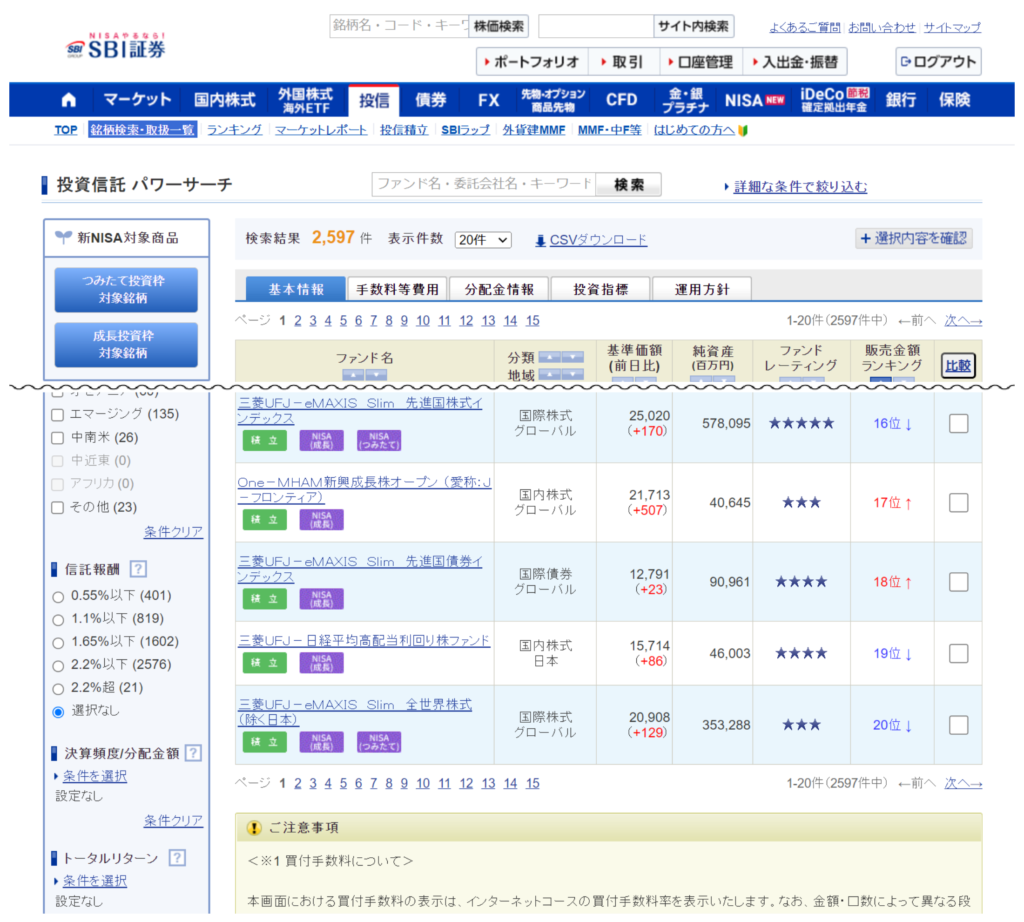The image size is (1024, 922).
Task: Switch to the 手数料等費用 tab
Action: [397, 290]
